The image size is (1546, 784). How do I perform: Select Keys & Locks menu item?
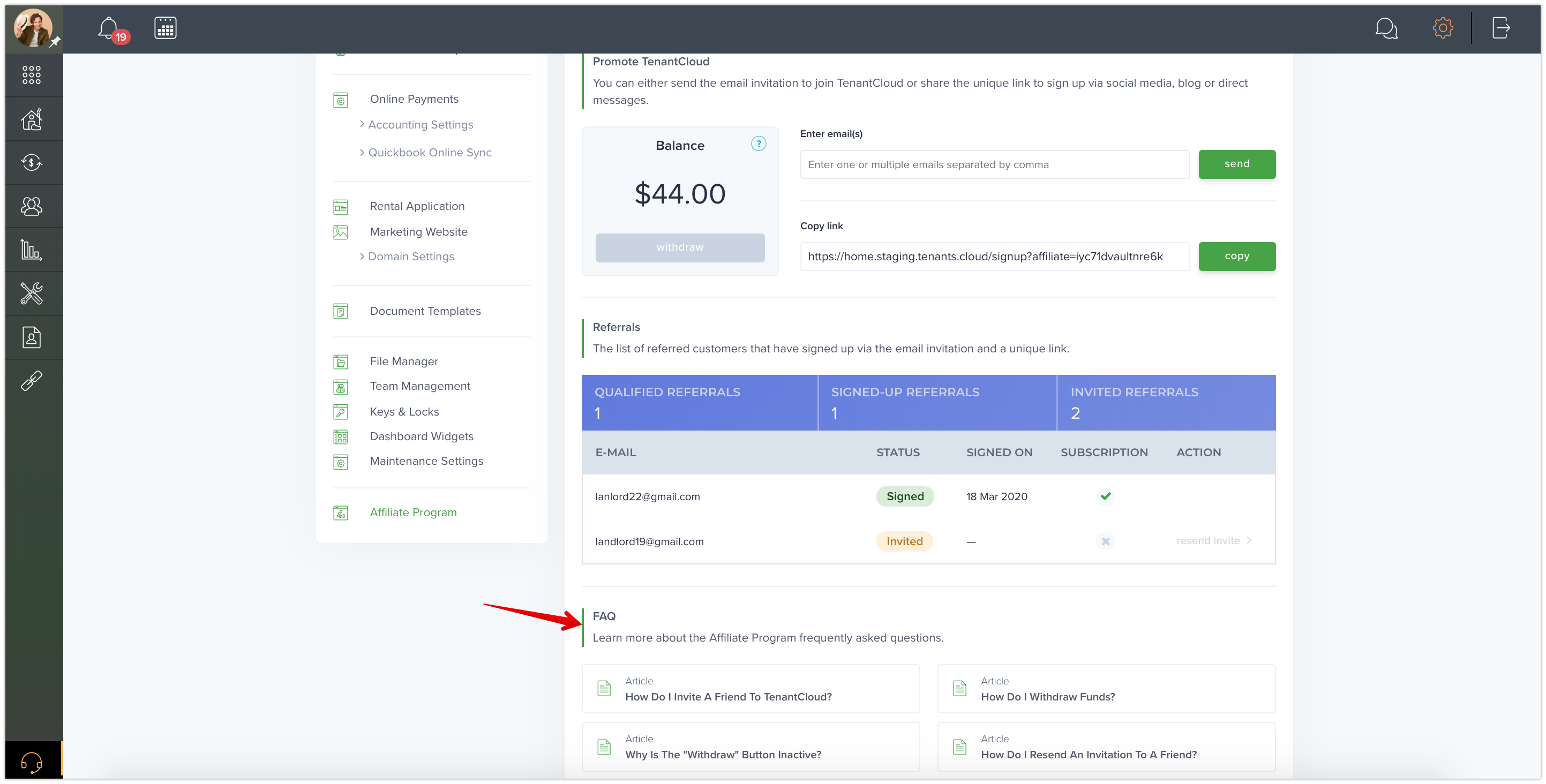404,411
